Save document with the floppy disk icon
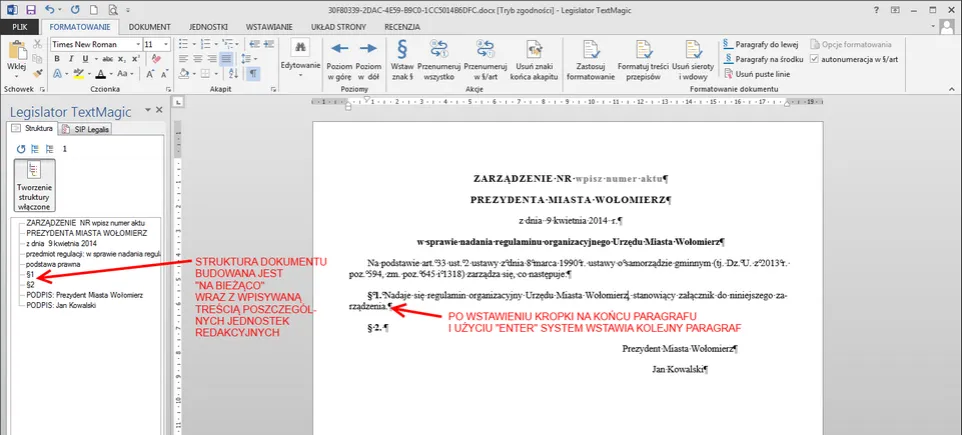The image size is (962, 435). 31,10
